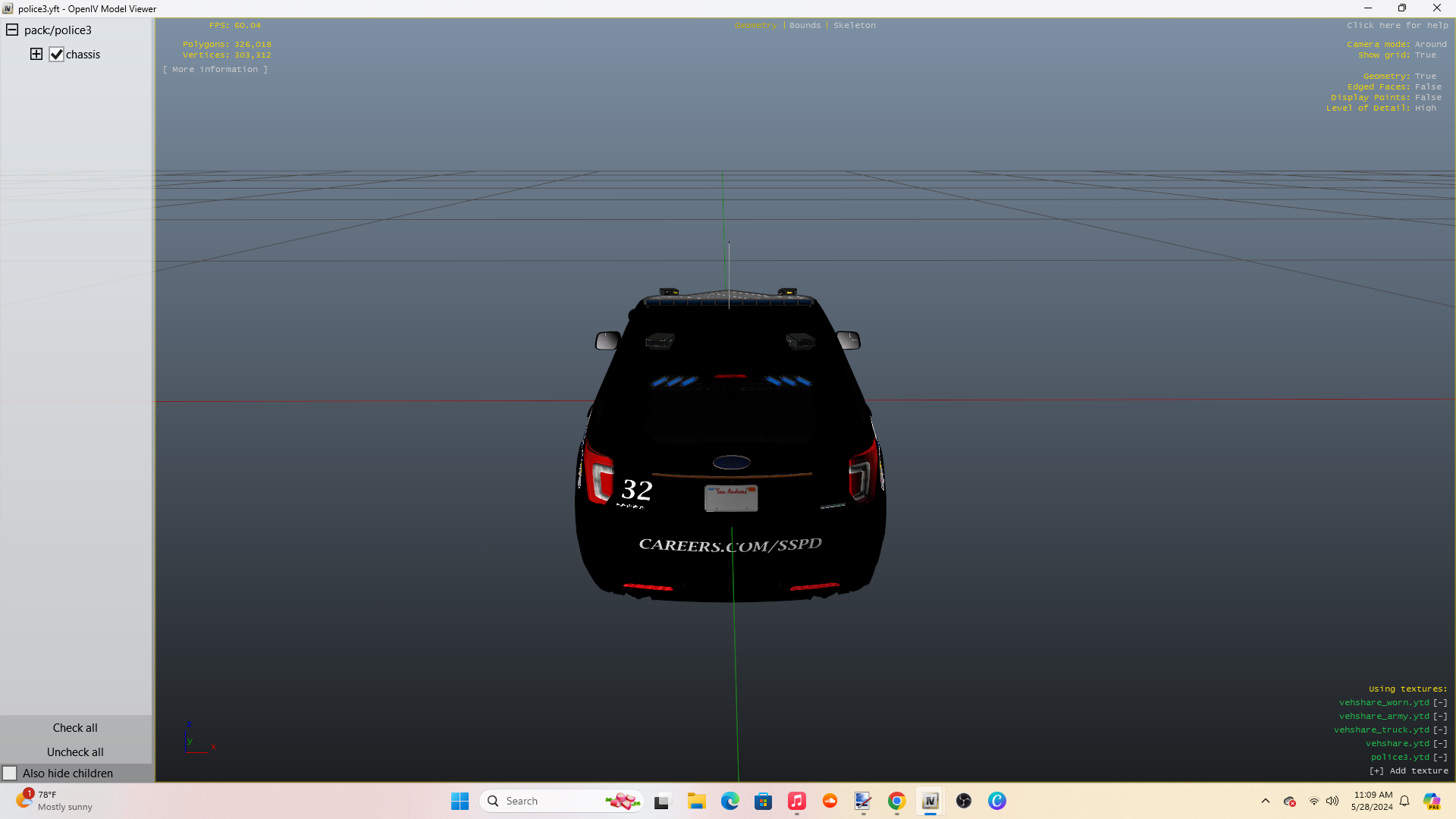Click the Check all button
This screenshot has width=1456, height=819.
75,727
